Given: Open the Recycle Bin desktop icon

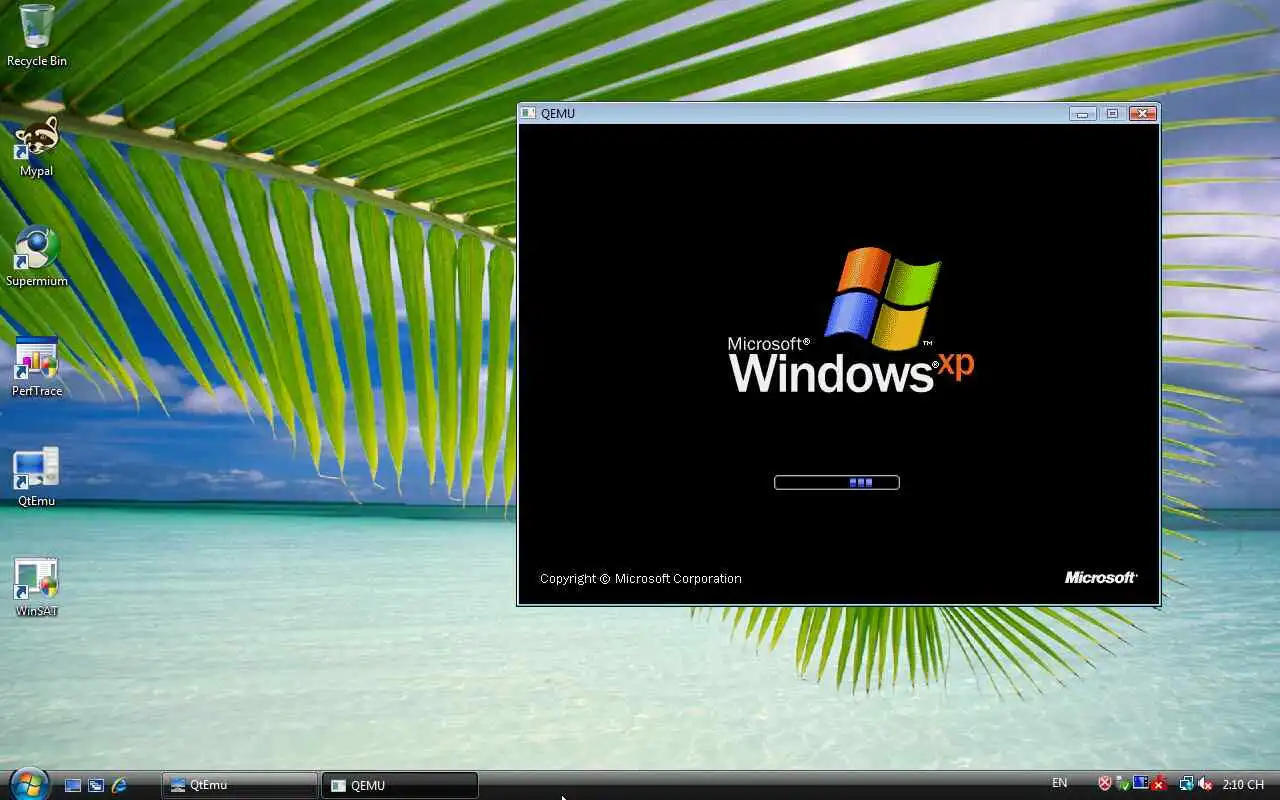Looking at the screenshot, I should (37, 35).
